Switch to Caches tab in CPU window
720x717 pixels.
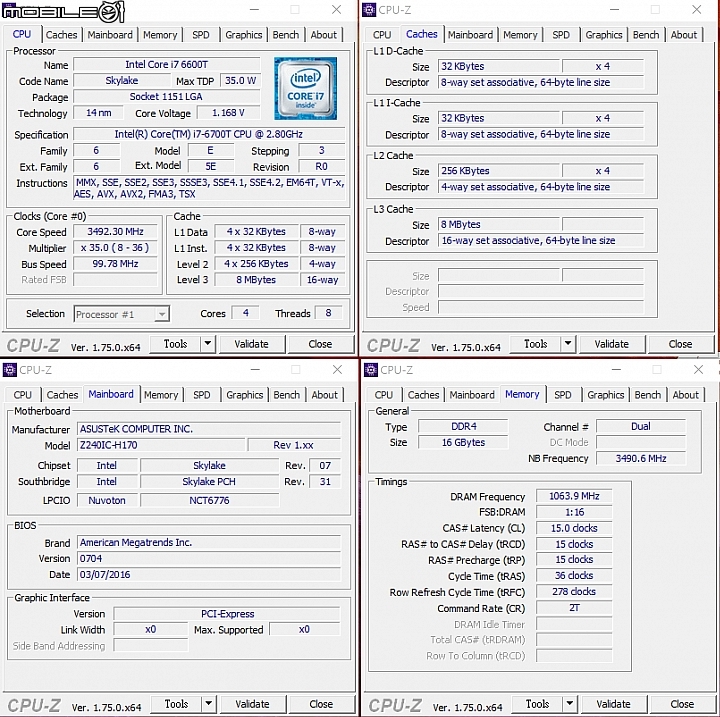pyautogui.click(x=62, y=35)
